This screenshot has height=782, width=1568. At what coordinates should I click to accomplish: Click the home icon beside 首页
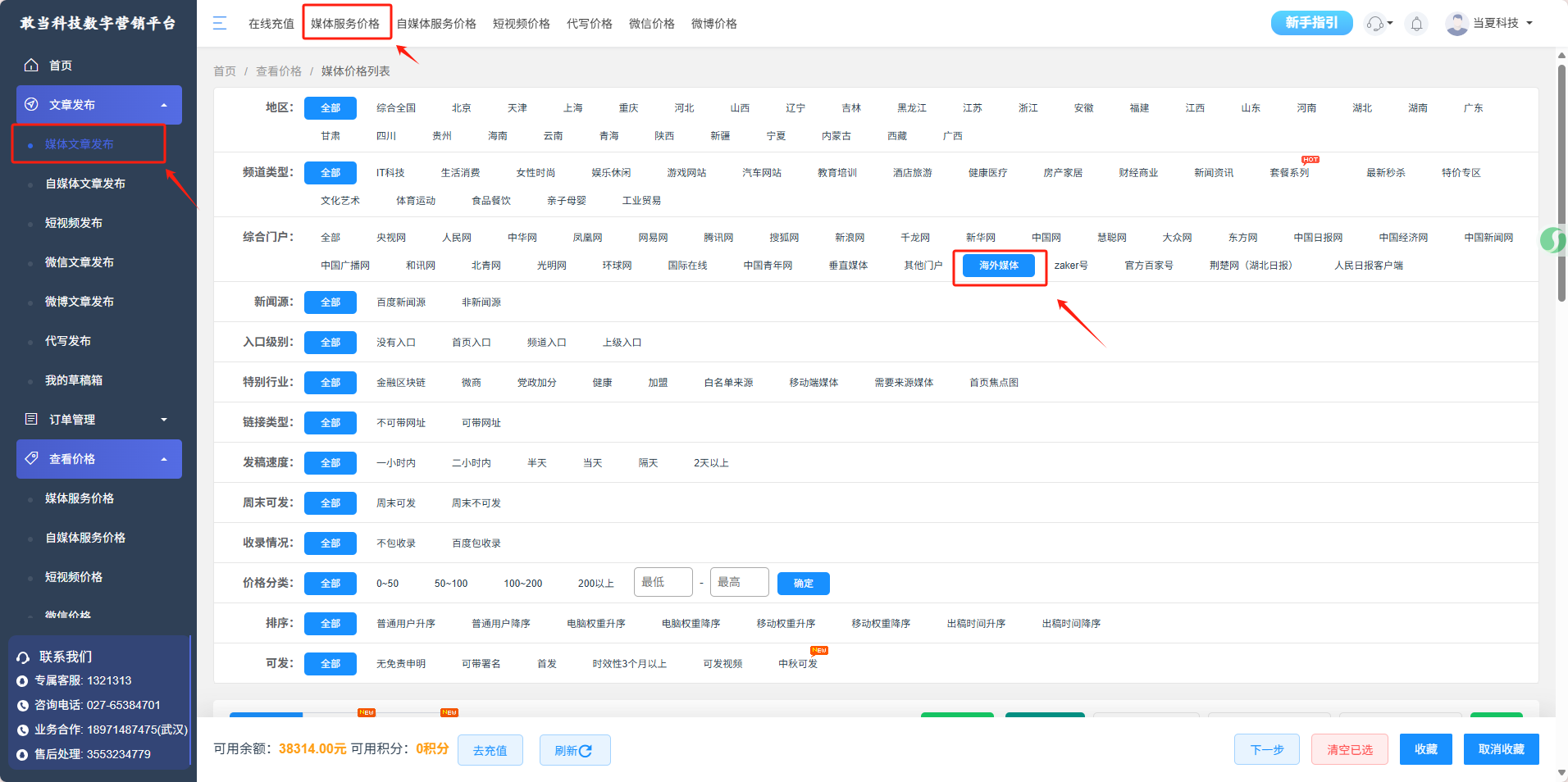pyautogui.click(x=31, y=65)
